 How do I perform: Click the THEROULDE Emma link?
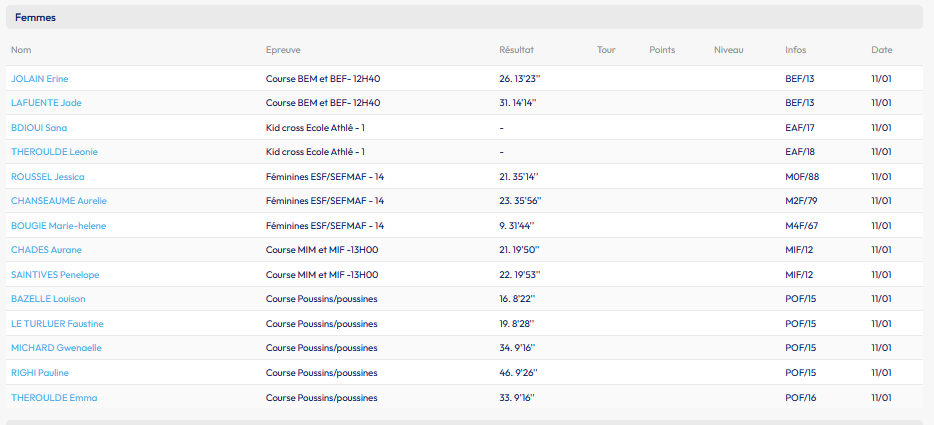pos(54,398)
